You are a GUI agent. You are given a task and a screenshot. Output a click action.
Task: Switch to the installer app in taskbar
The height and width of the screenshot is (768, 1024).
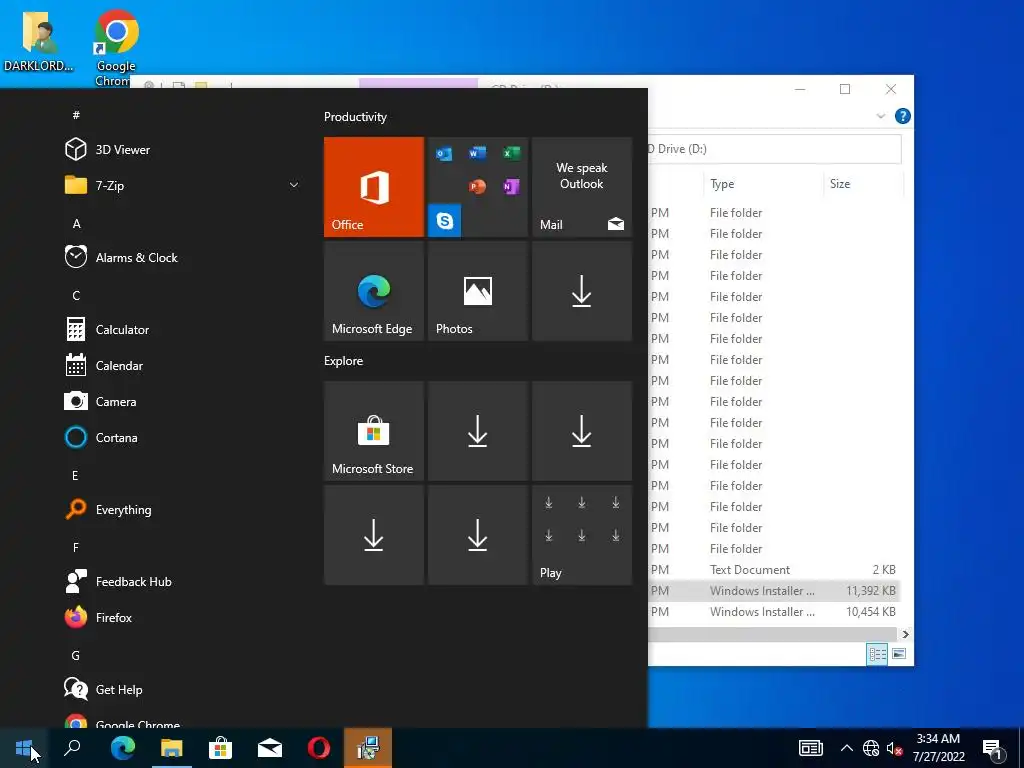tap(368, 748)
